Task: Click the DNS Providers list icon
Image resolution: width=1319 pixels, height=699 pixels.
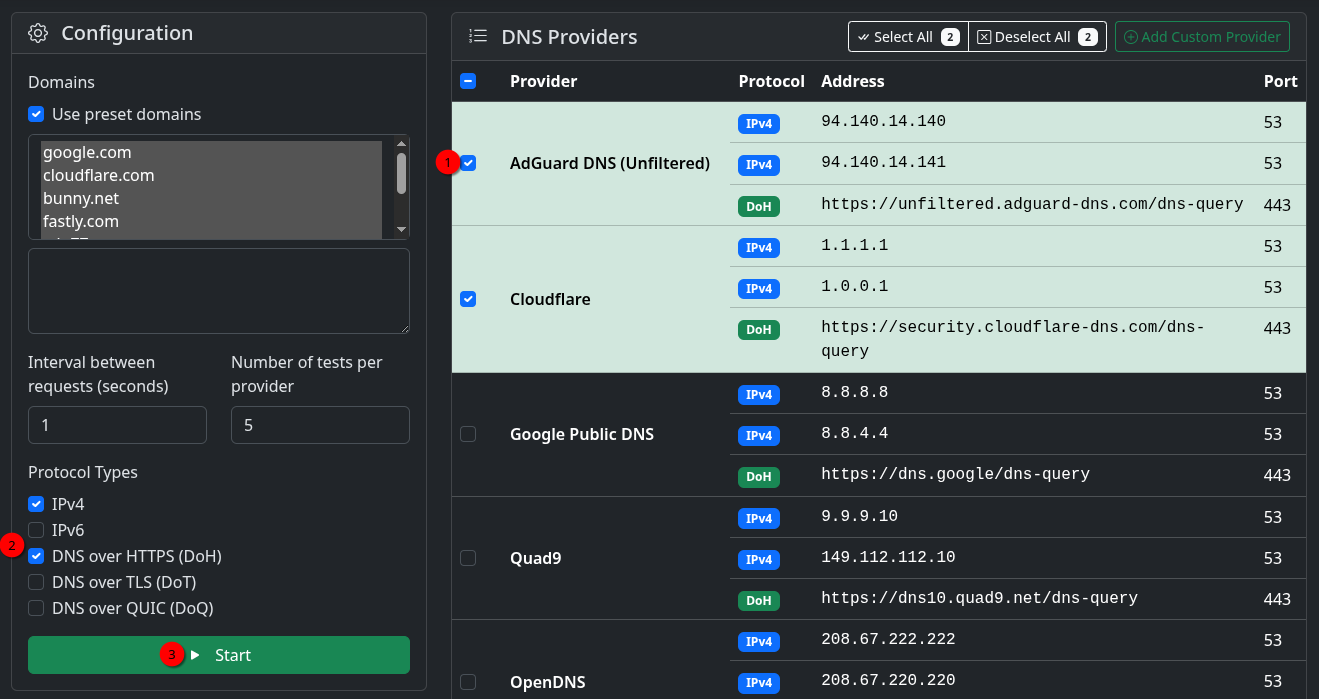Action: [x=478, y=36]
